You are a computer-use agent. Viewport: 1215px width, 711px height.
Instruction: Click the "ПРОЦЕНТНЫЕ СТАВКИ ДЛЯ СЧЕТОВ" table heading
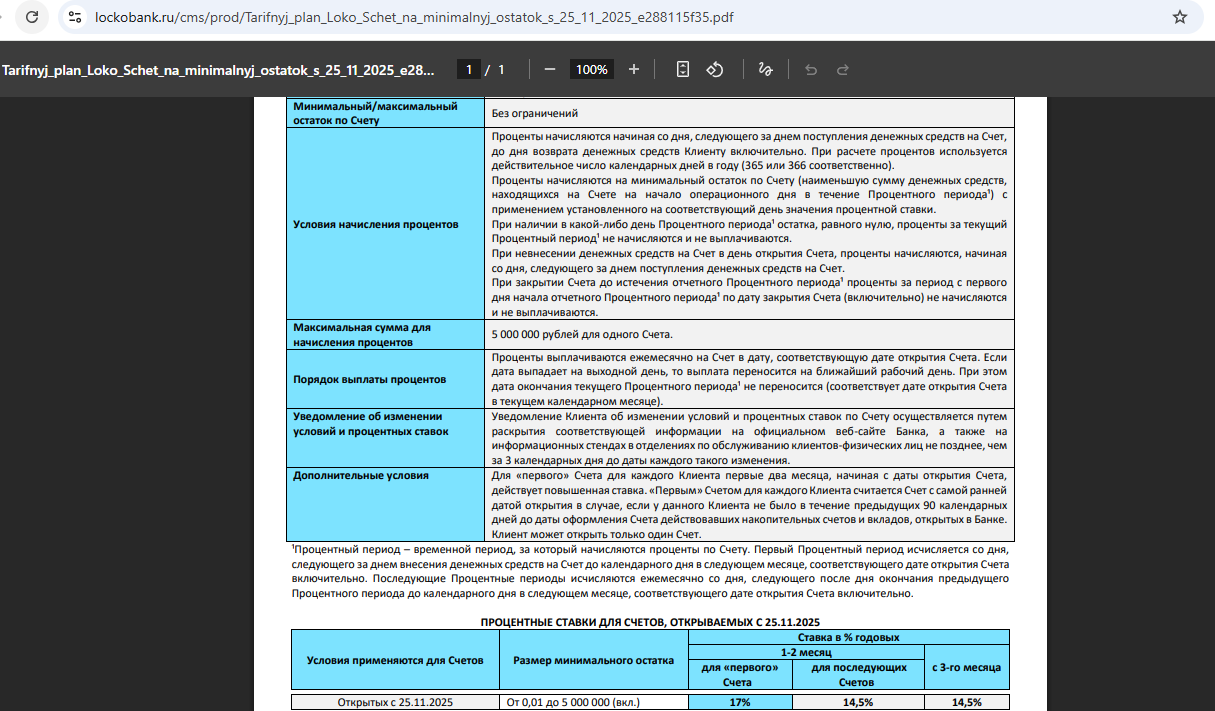[x=650, y=621]
